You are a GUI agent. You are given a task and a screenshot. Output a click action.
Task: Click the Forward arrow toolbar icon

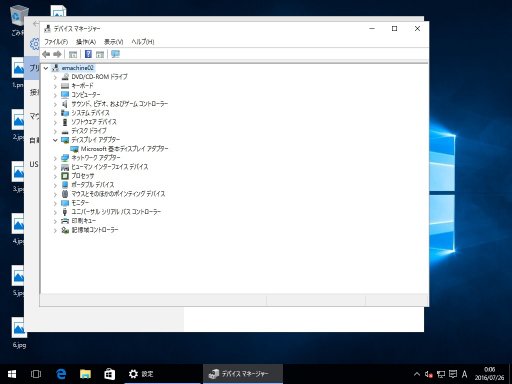[57, 54]
